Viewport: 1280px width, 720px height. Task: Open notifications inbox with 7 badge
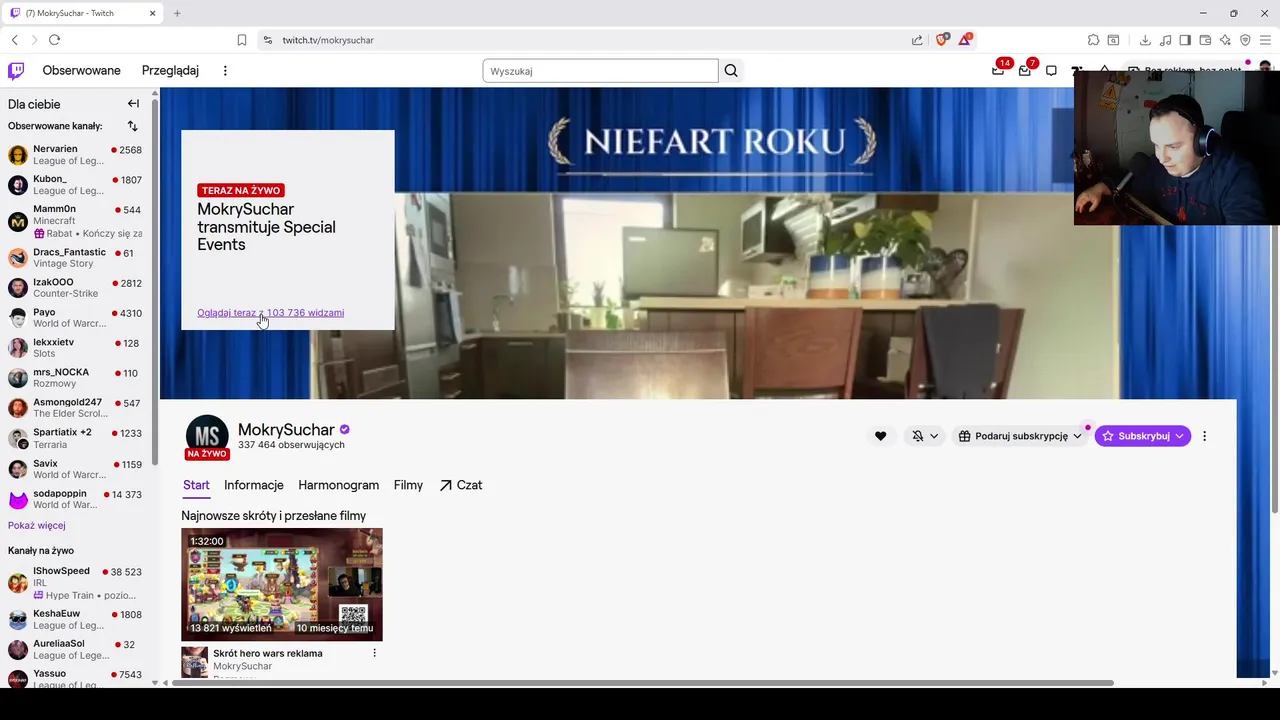pyautogui.click(x=1025, y=71)
